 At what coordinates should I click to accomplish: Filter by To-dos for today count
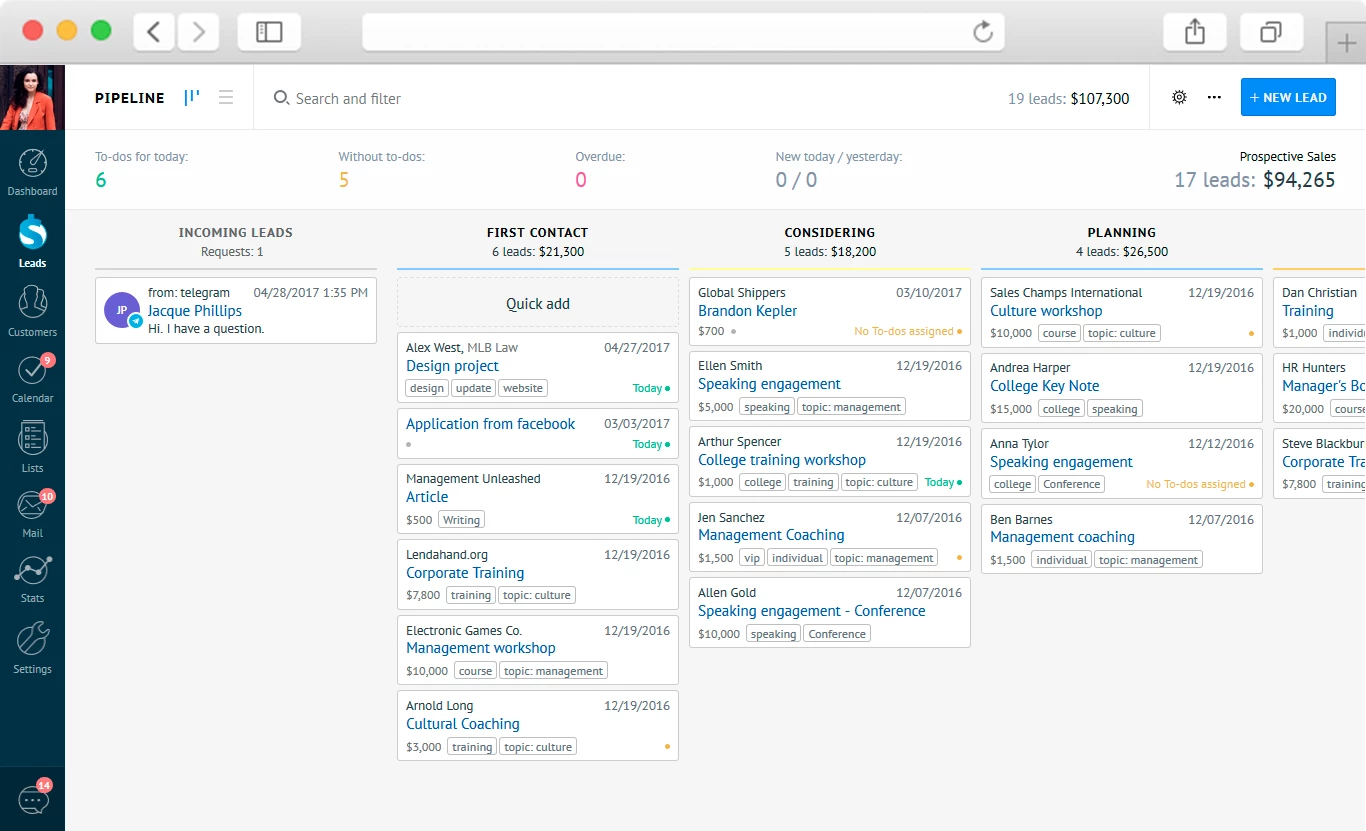[101, 180]
